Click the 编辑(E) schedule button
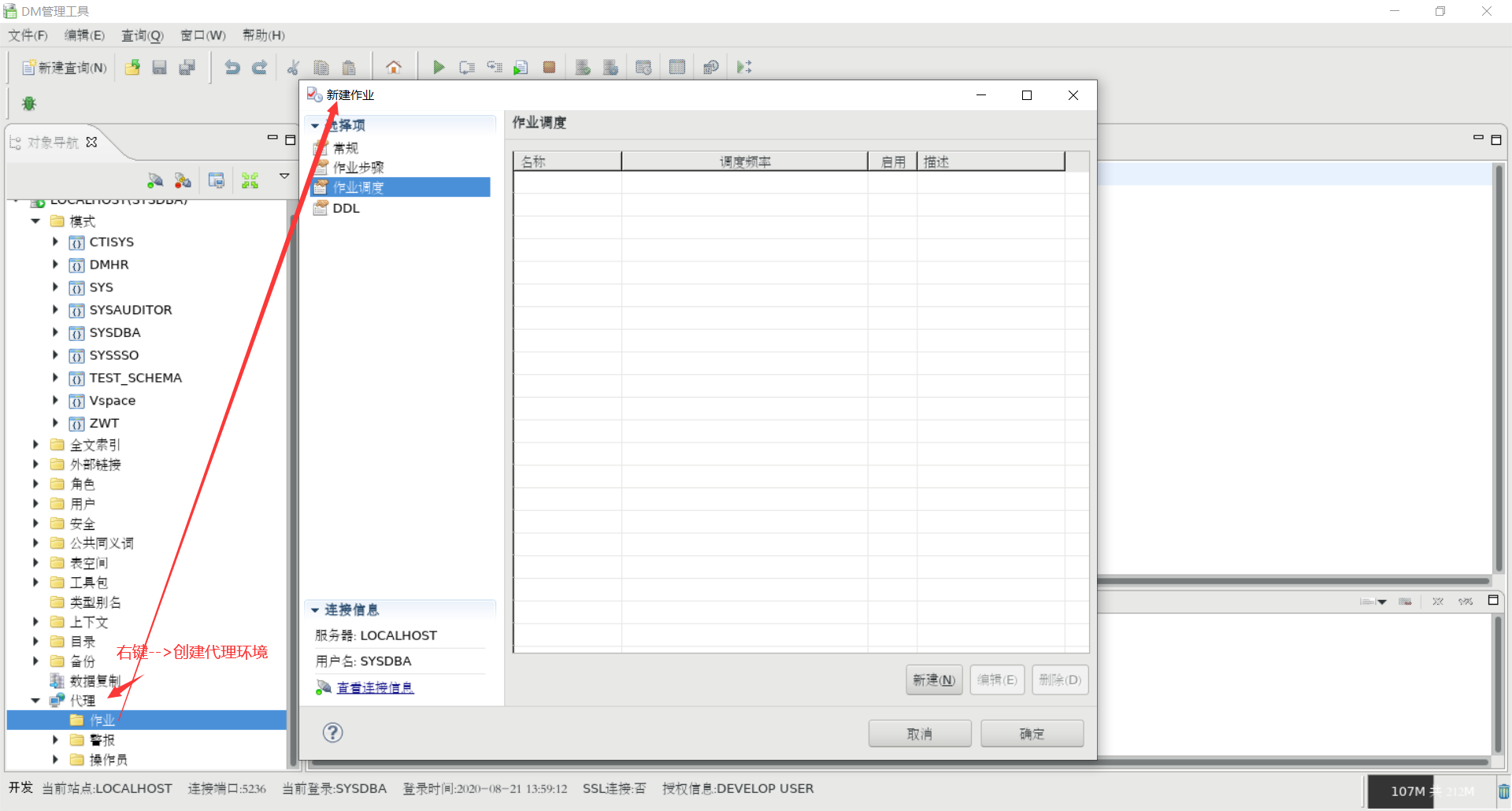This screenshot has width=1512, height=811. [x=997, y=680]
